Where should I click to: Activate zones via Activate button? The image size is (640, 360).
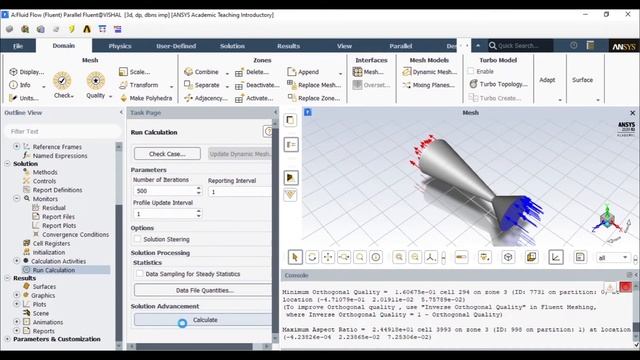pyautogui.click(x=254, y=98)
